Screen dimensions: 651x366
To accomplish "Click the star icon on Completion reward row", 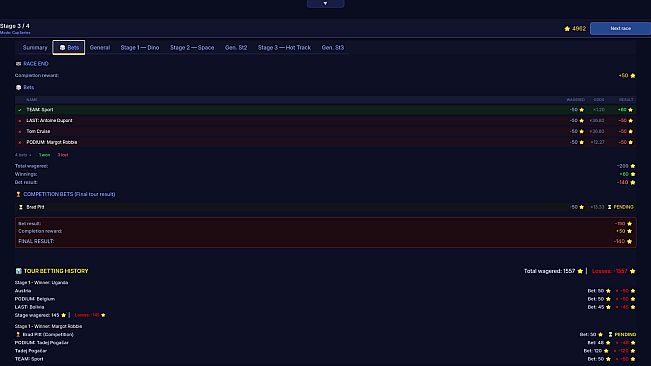I will 633,76.
